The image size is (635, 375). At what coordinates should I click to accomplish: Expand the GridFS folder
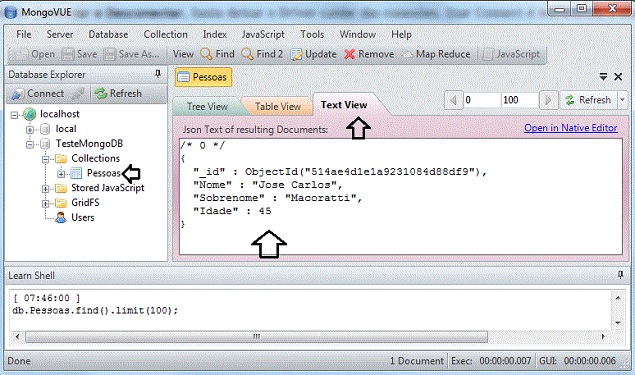coord(45,204)
